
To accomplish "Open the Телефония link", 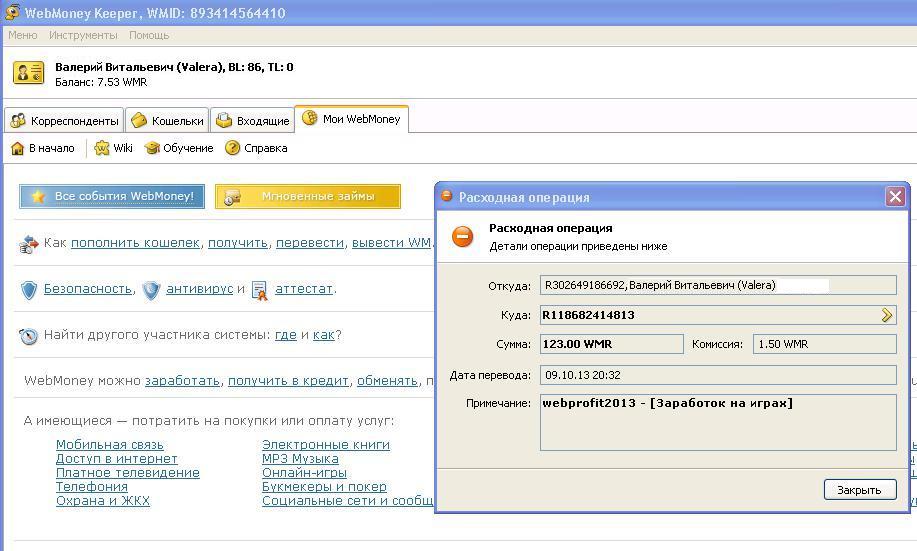I will 92,487.
